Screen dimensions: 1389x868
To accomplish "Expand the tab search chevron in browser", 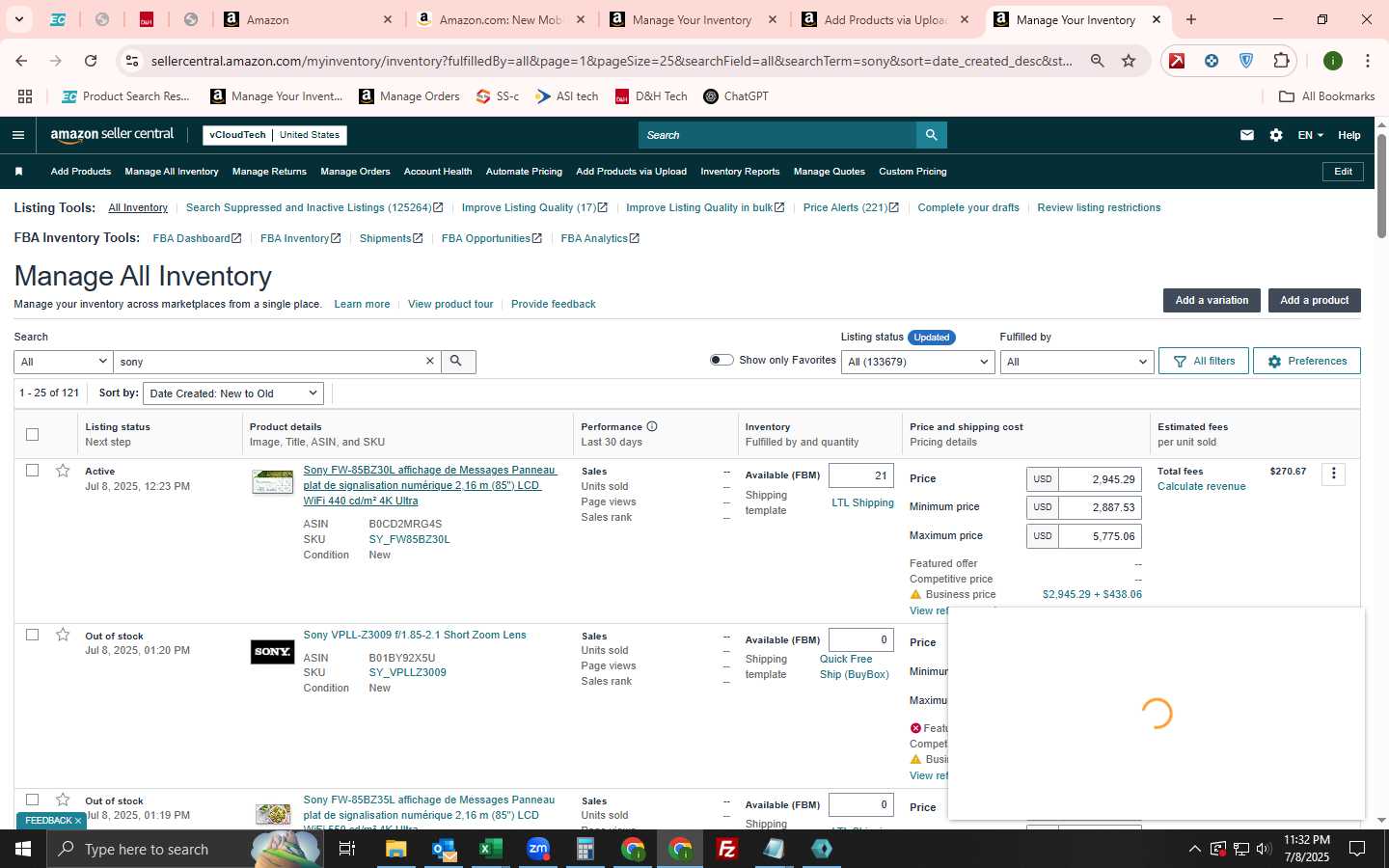I will coord(18,19).
